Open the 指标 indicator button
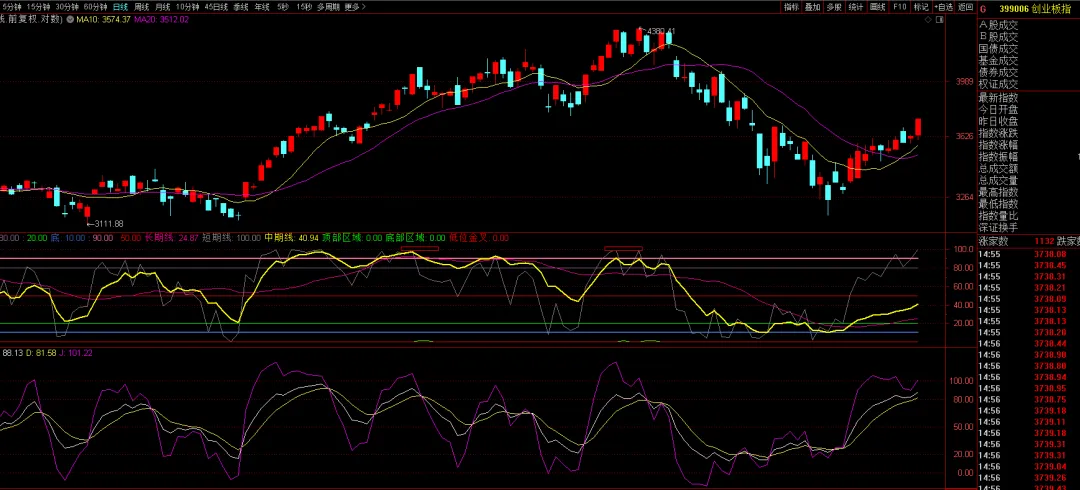Image resolution: width=1080 pixels, height=490 pixels. tap(791, 7)
